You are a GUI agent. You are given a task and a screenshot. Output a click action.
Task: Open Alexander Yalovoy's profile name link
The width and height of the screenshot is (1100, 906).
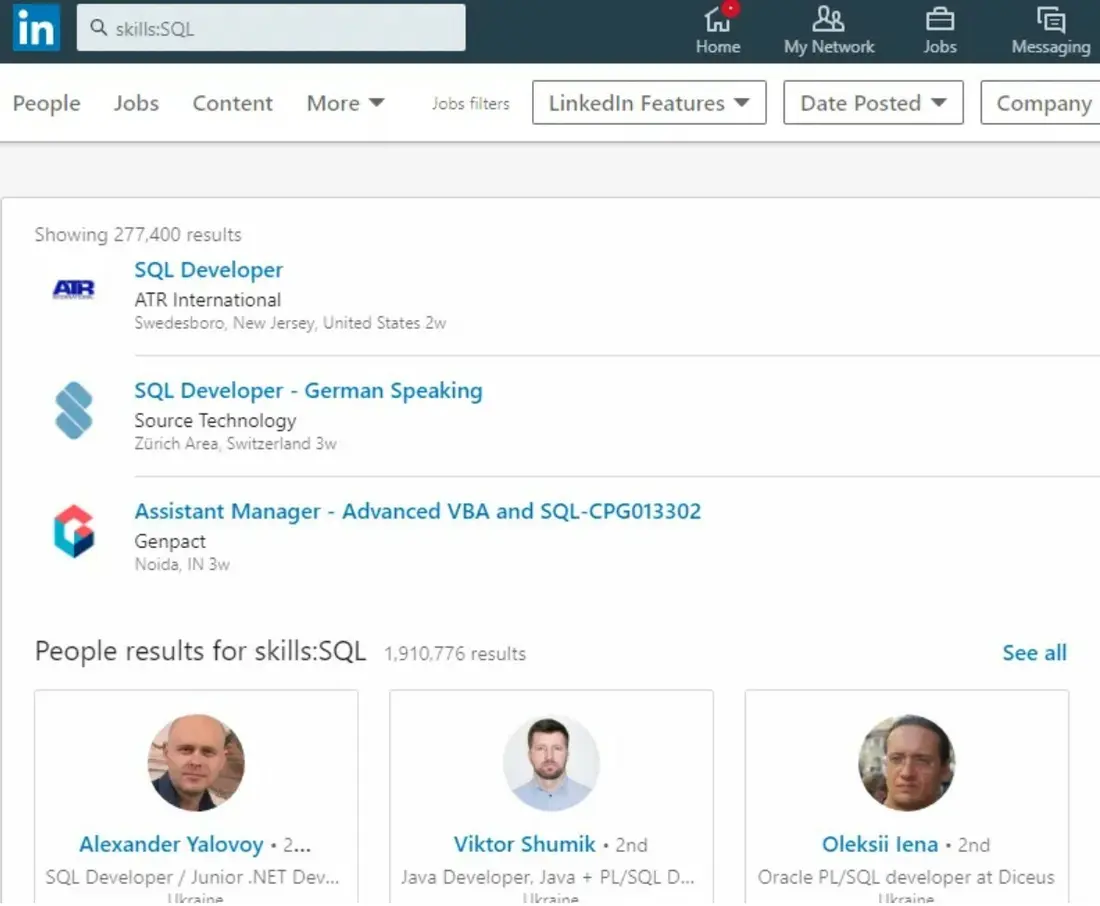click(171, 844)
